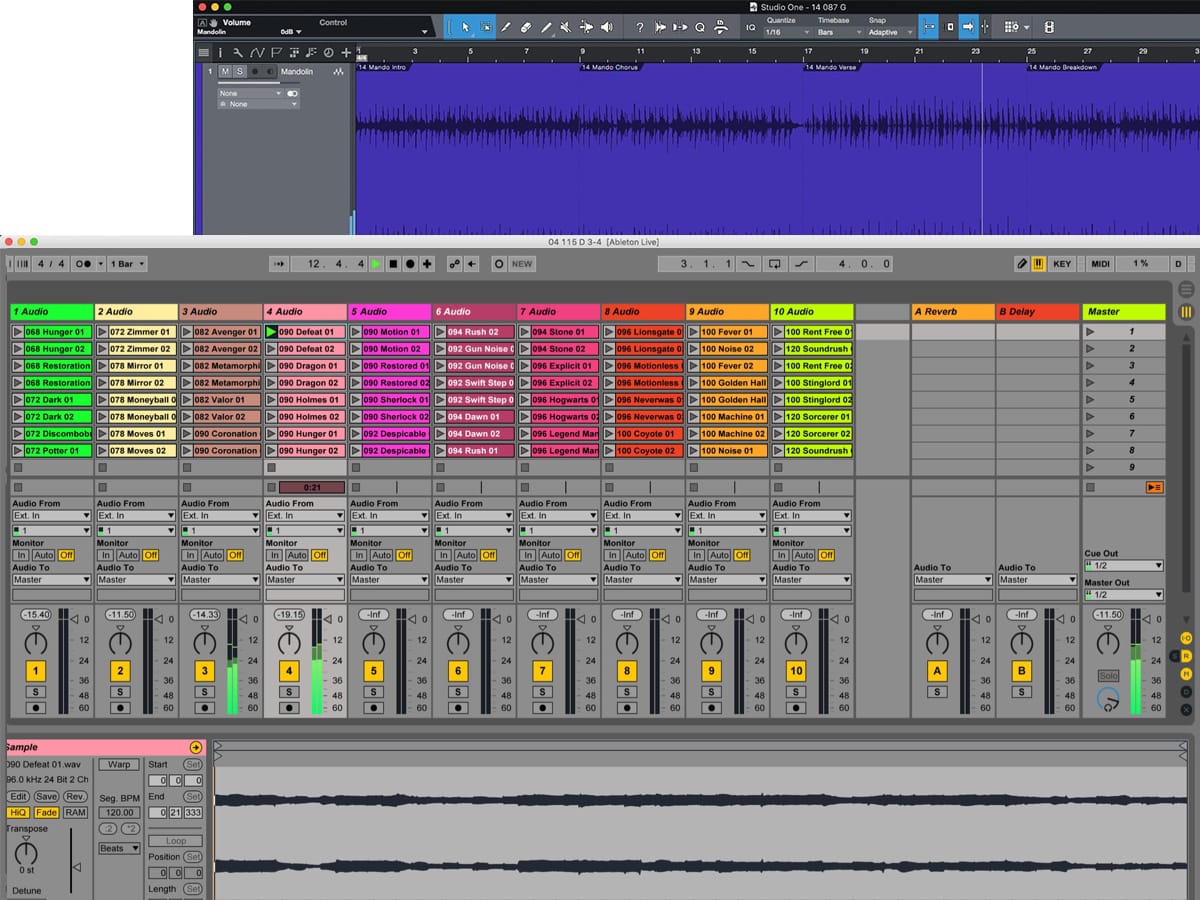Expand the Master Out 1/2 dropdown
Viewport: 1200px width, 900px height.
pos(1124,595)
